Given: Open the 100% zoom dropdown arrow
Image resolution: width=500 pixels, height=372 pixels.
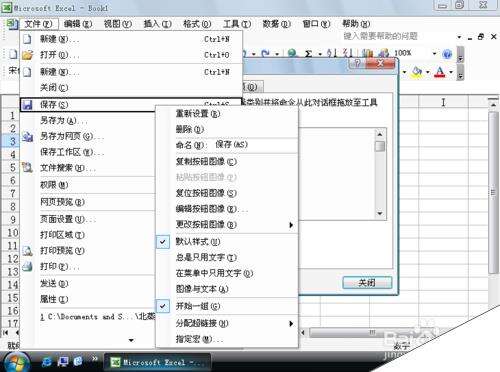Looking at the screenshot, I should click(x=434, y=53).
